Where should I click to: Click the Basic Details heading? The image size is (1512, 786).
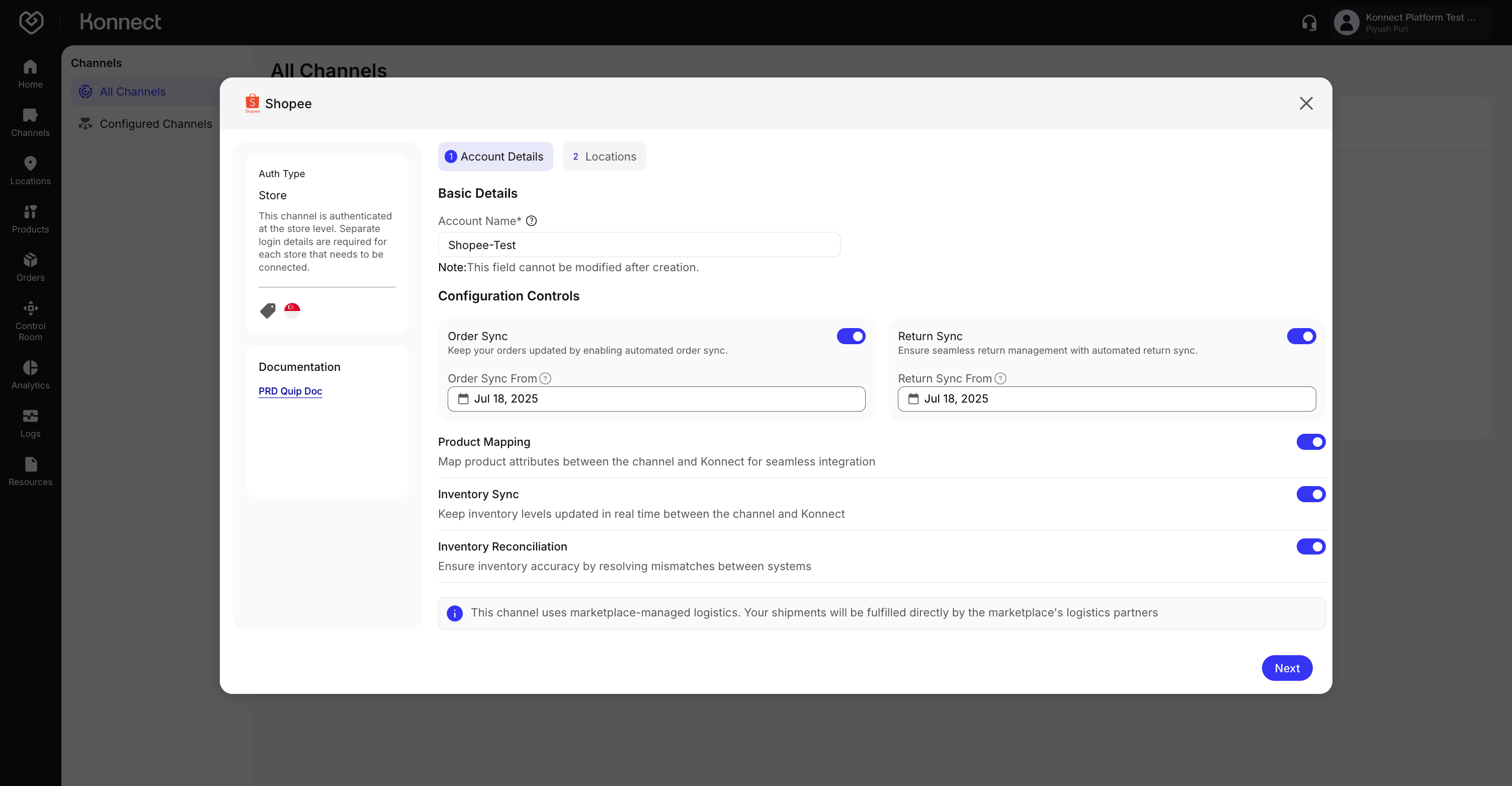point(477,193)
